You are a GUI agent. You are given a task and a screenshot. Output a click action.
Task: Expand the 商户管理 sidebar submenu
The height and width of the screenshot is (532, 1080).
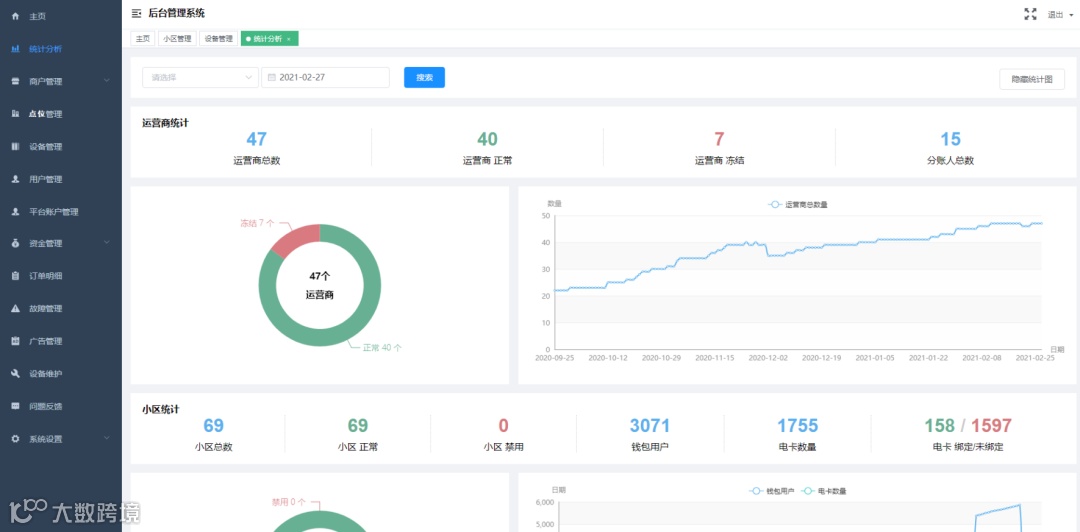(61, 81)
